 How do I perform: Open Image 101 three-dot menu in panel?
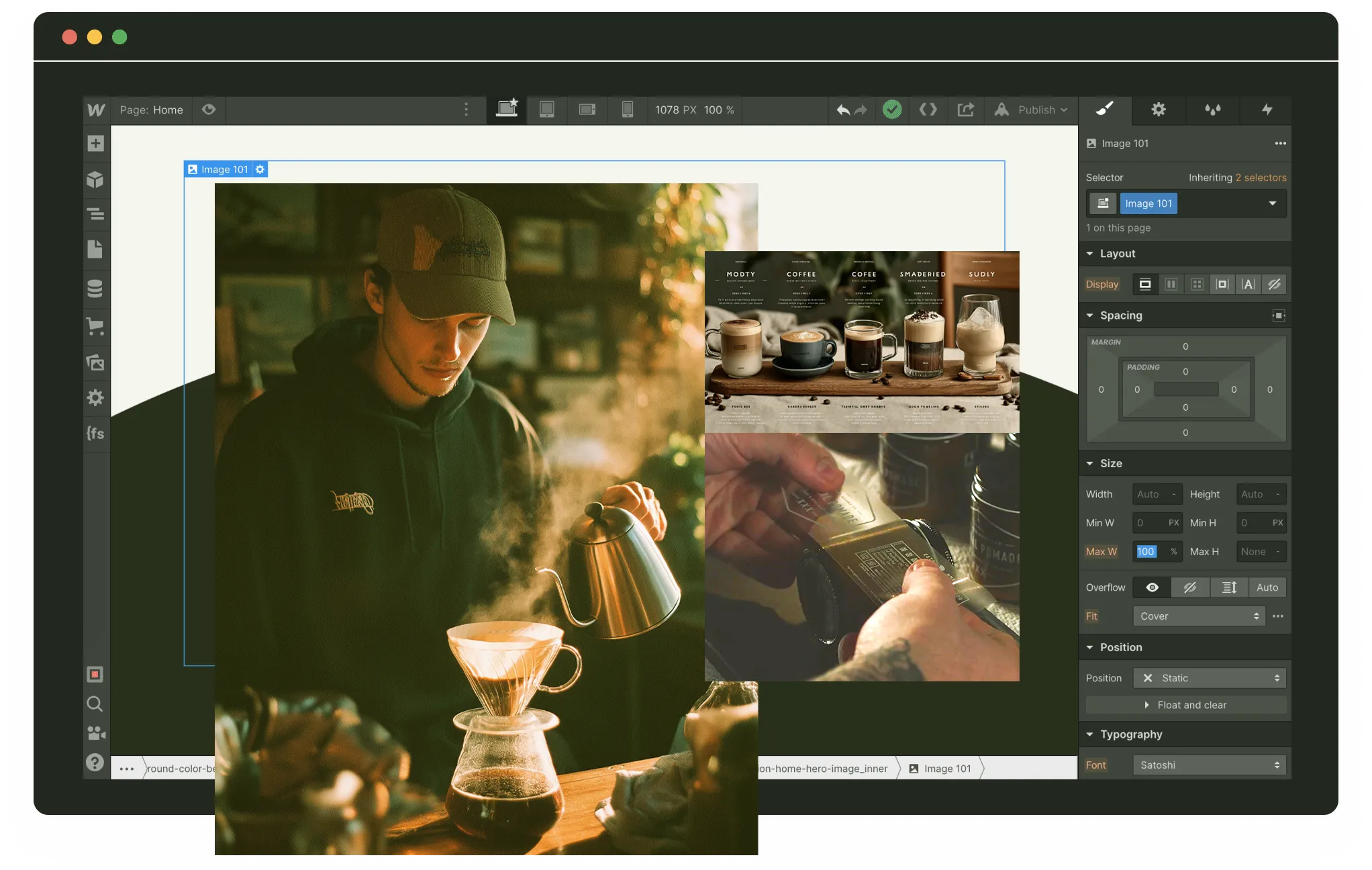[x=1280, y=144]
